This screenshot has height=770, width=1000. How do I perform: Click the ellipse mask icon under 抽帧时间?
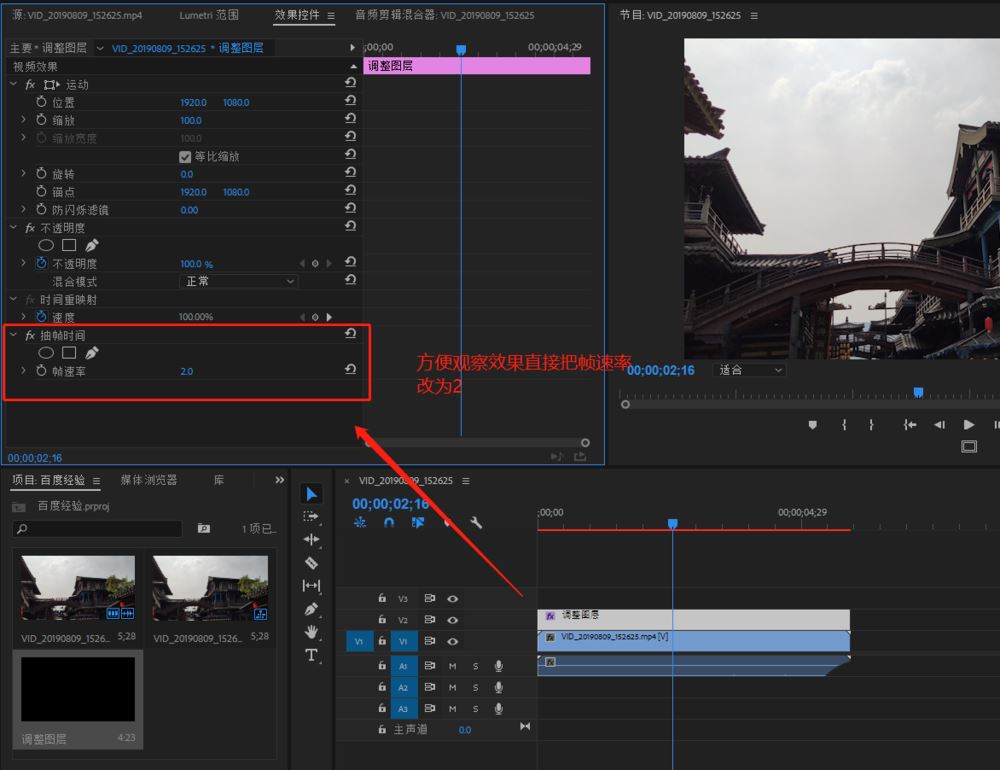pyautogui.click(x=46, y=352)
